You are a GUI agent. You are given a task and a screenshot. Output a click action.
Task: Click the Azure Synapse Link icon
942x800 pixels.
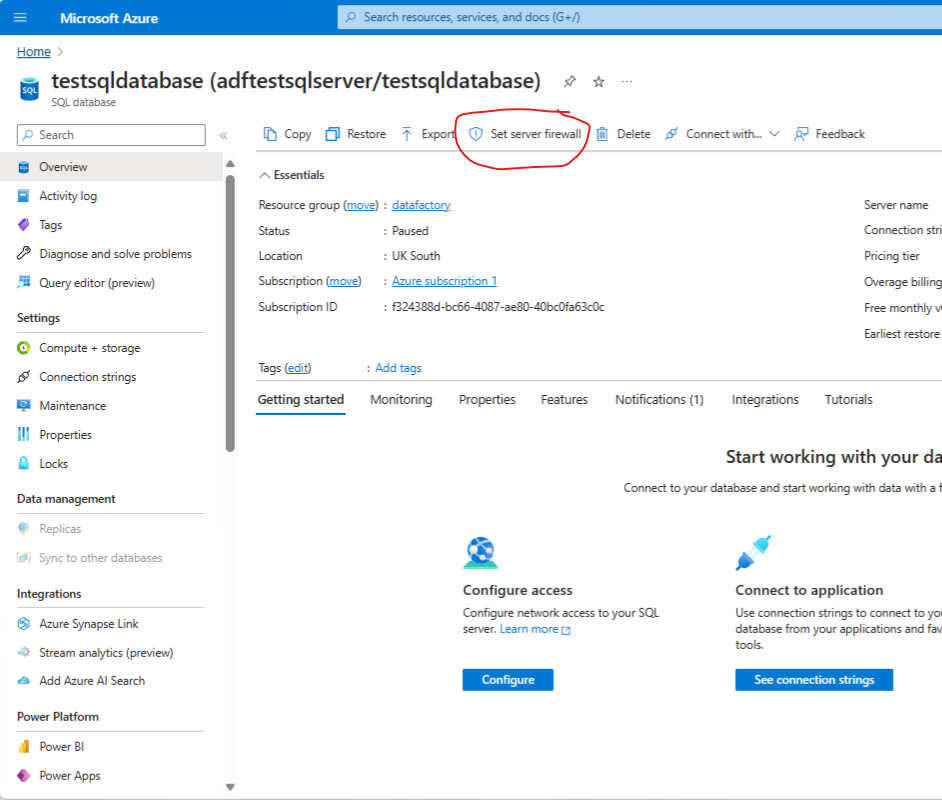[23, 623]
